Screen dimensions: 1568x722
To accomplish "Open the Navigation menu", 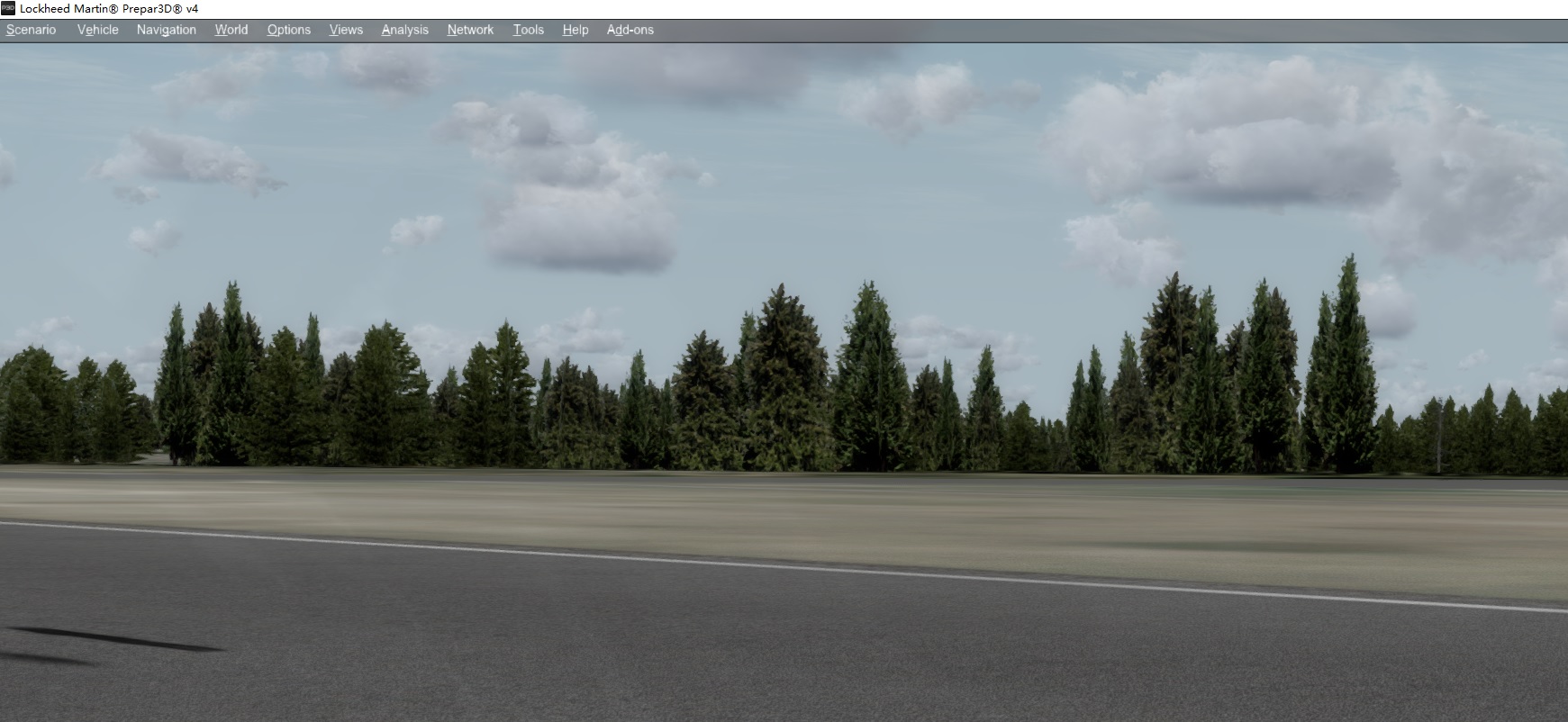I will coord(167,30).
